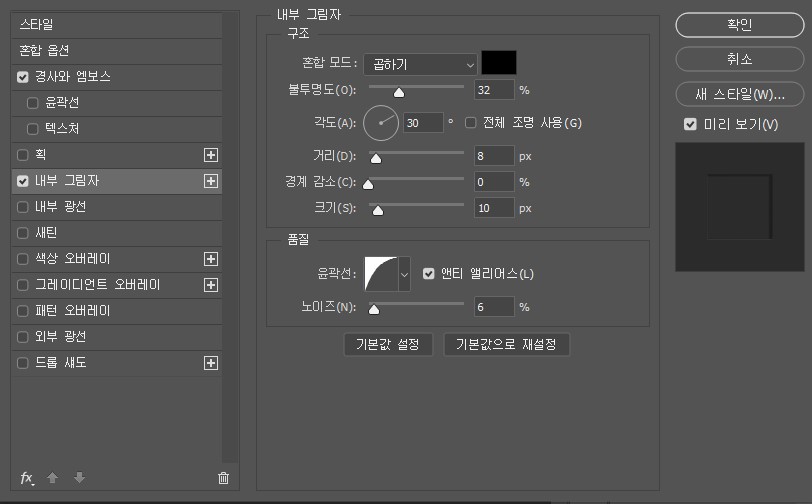Move effect down arrow icon
Screen dimensions: 812x504
pos(79,478)
